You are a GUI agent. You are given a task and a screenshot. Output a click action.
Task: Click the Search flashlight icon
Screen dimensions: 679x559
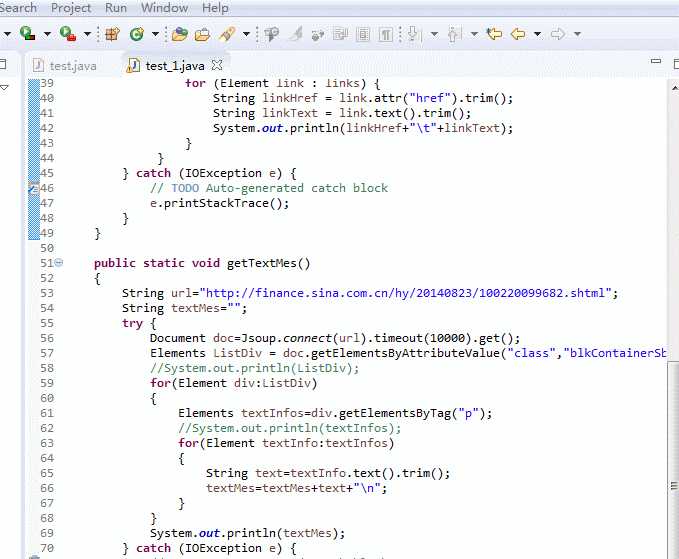pos(227,34)
